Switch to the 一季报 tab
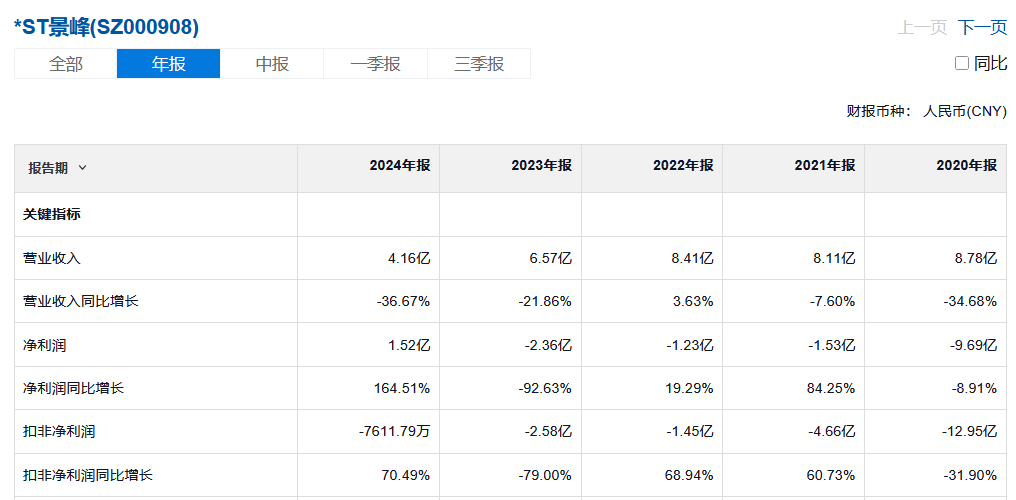This screenshot has height=500, width=1016. click(x=375, y=64)
